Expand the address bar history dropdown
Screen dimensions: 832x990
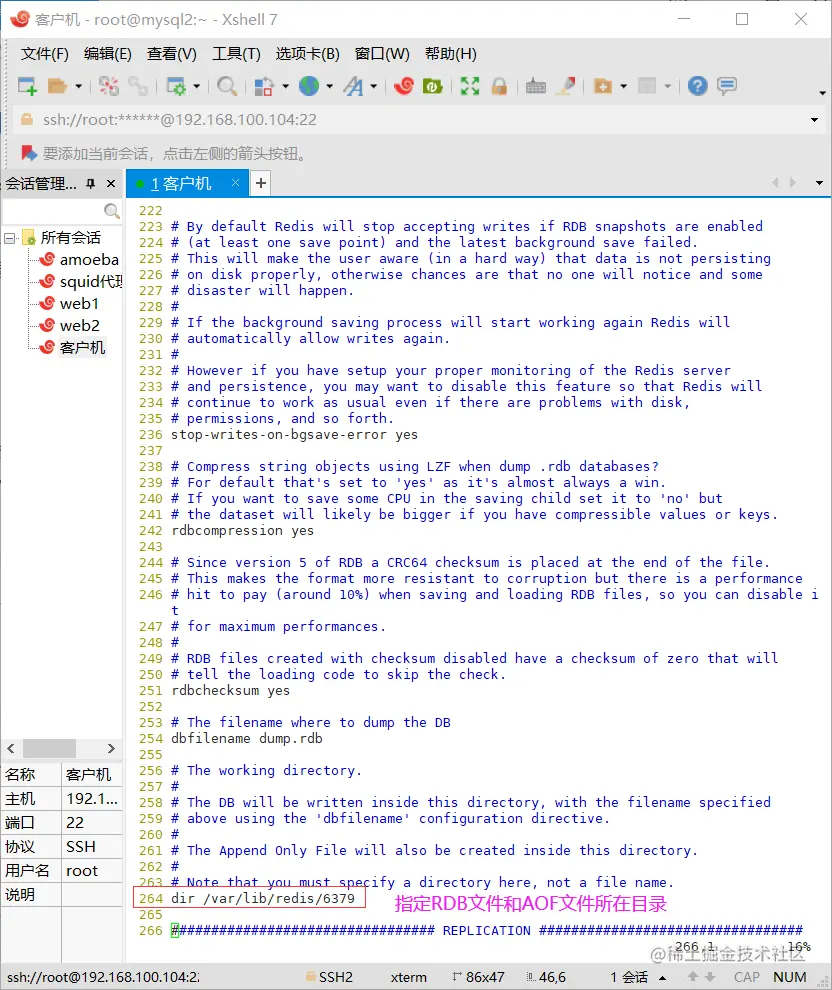tap(814, 120)
